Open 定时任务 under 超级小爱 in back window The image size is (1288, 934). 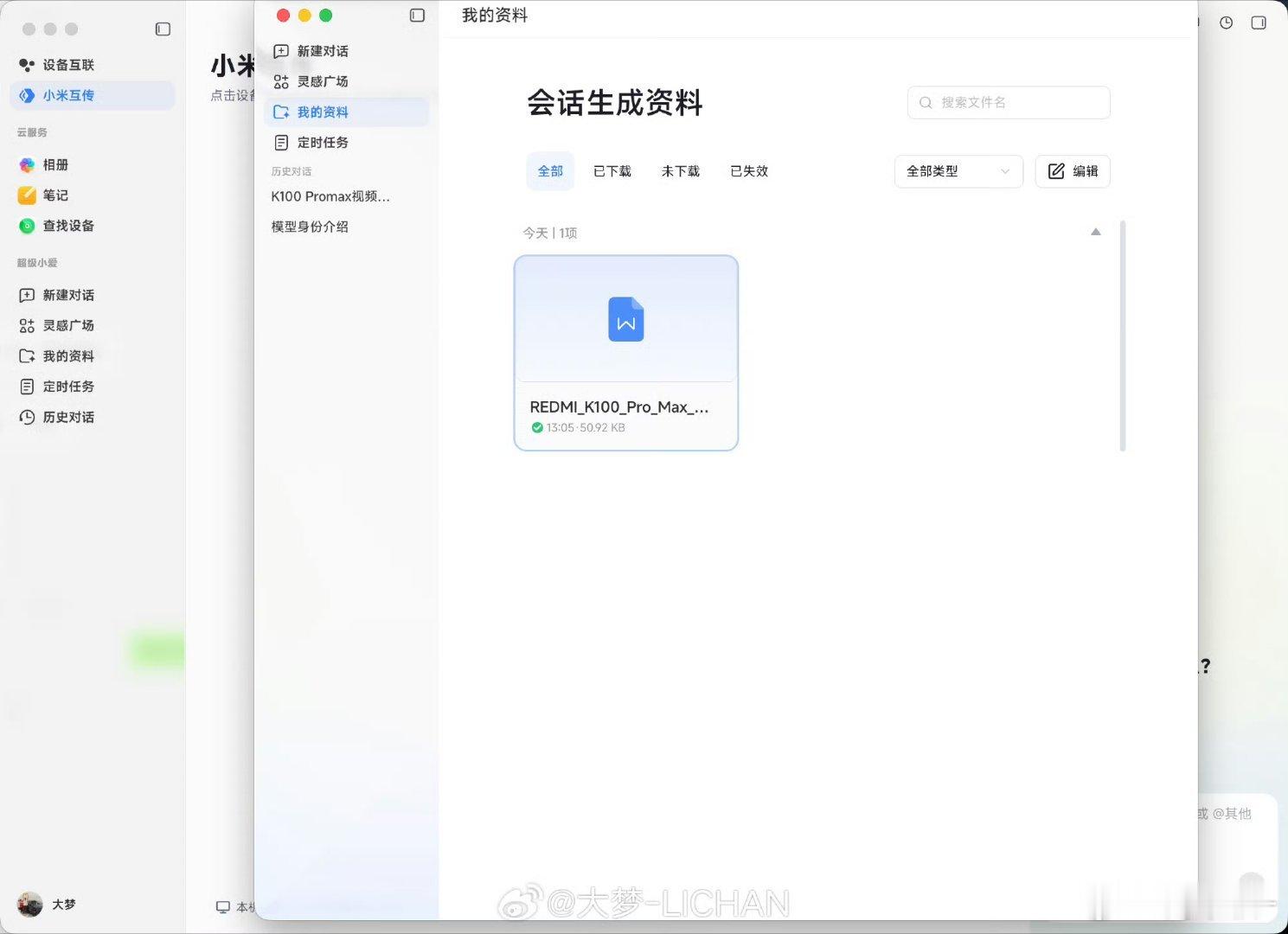93,387
